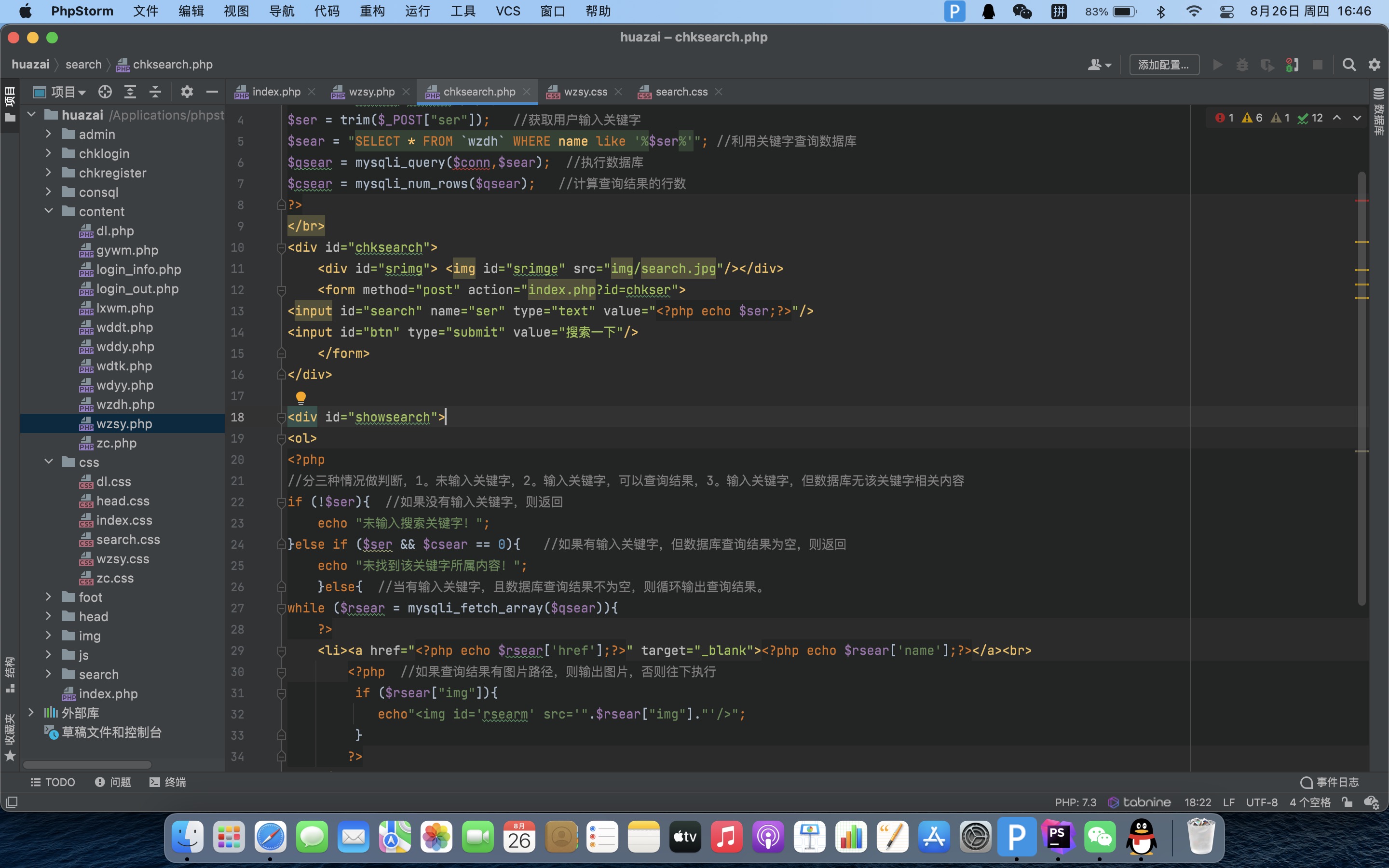Open the VCS menu
Screen dimensions: 1389x868
coord(507,12)
